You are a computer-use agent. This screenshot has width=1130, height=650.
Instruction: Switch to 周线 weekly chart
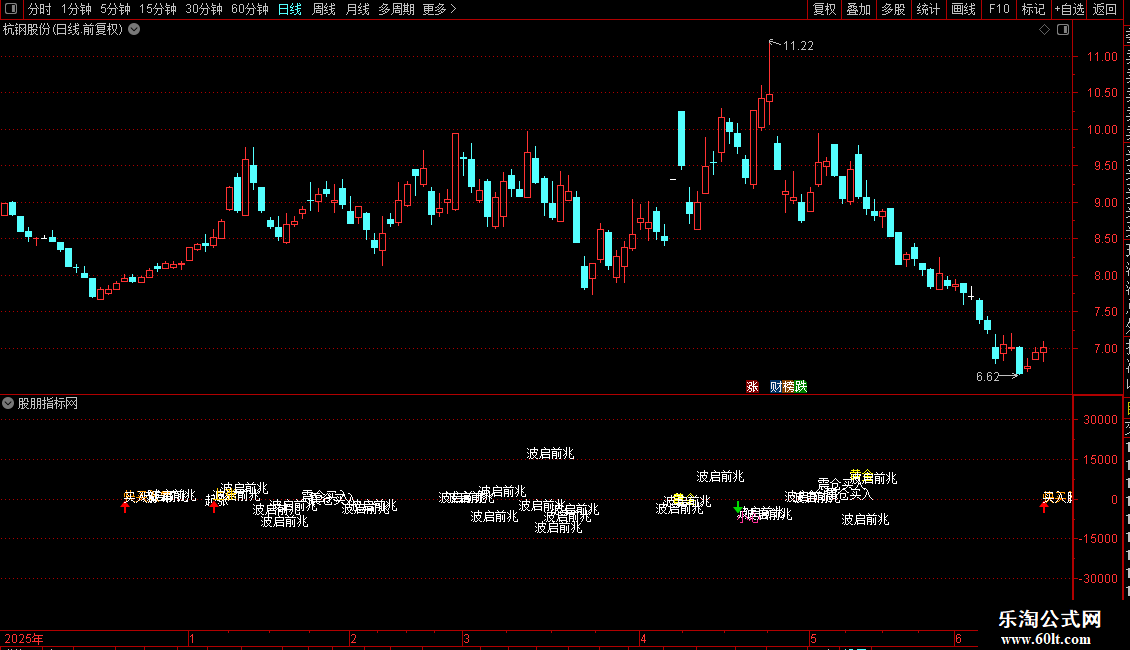tap(324, 9)
